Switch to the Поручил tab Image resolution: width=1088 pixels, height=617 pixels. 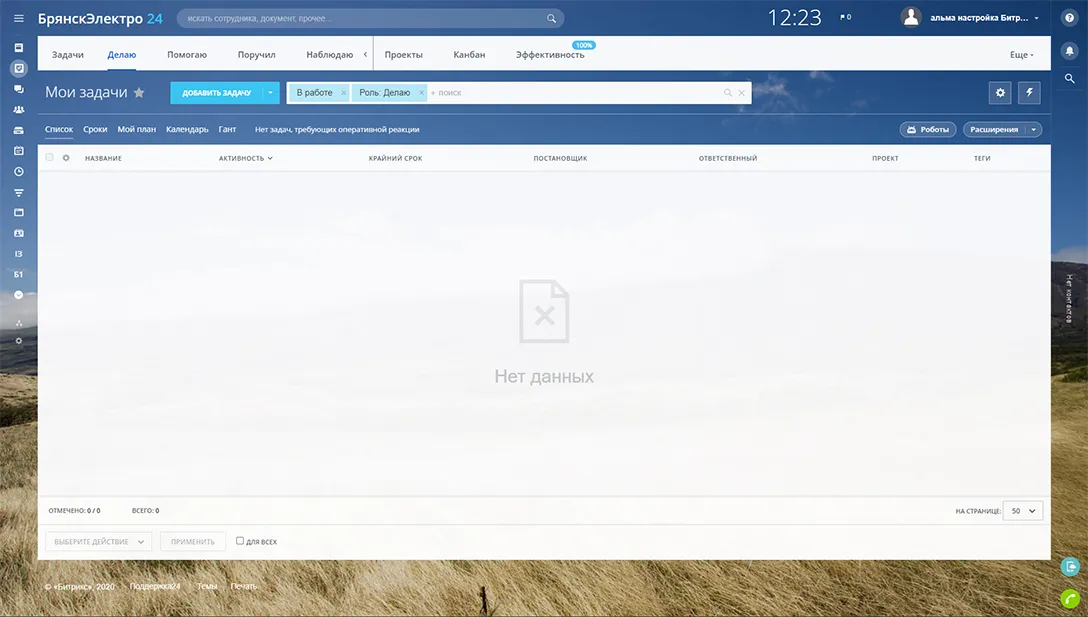[257, 55]
